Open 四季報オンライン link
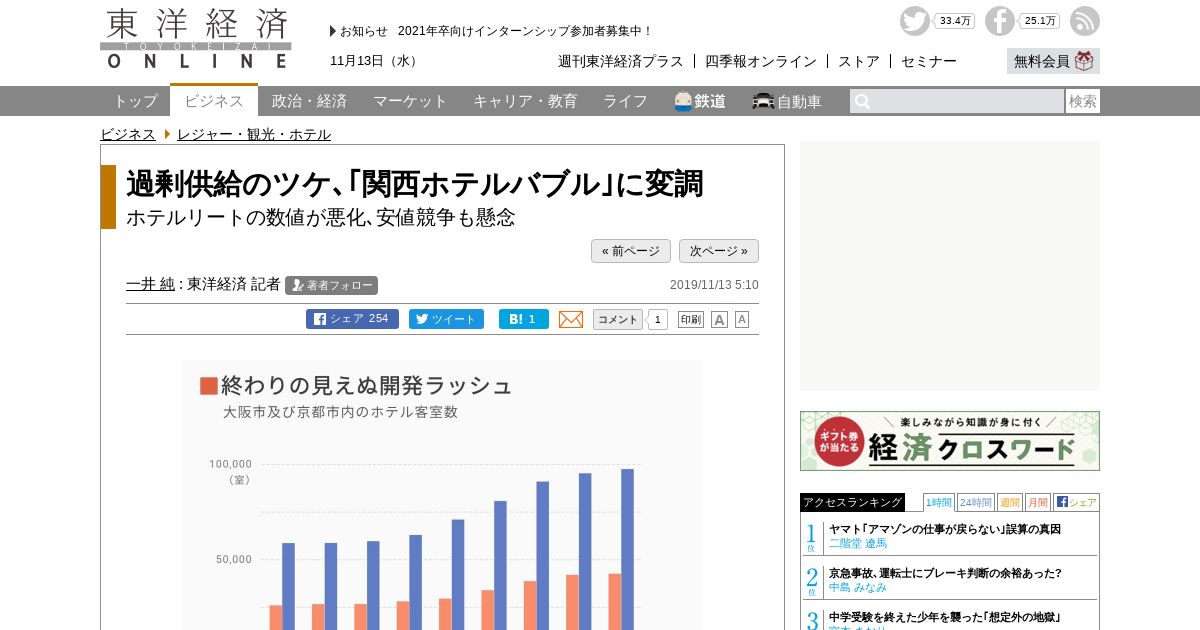The height and width of the screenshot is (630, 1200). pos(761,61)
